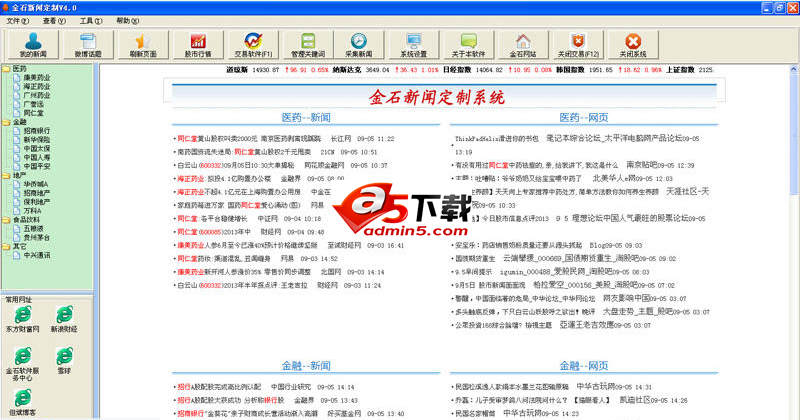The image size is (804, 420).
Task: Start 采集新闻 news collection
Action: click(359, 45)
